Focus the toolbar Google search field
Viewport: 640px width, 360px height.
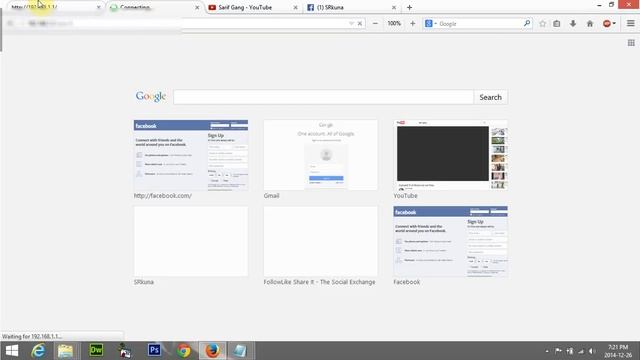[480, 24]
